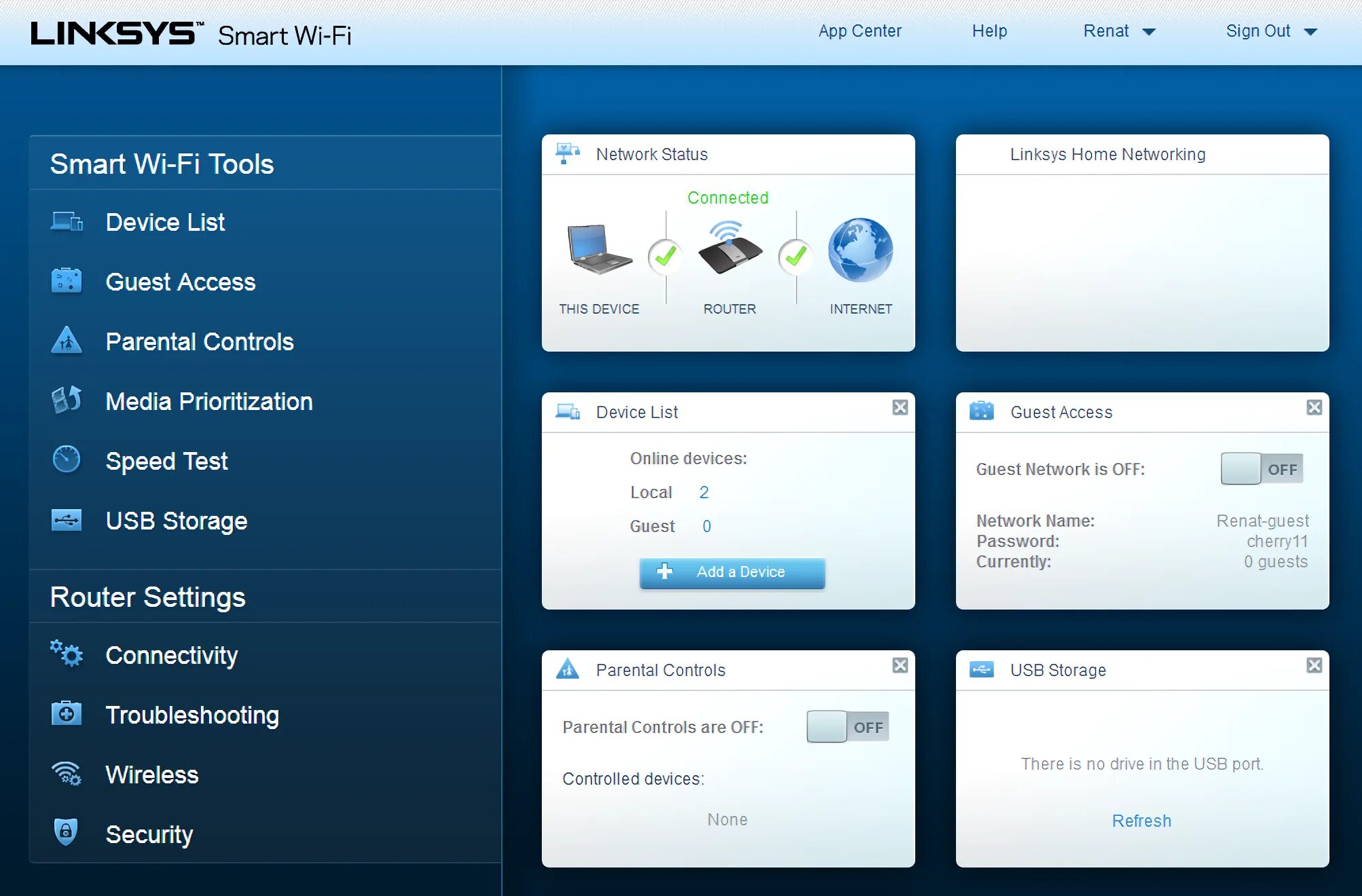Viewport: 1362px width, 896px height.
Task: Click the Refresh link in USB Storage
Action: (1141, 821)
